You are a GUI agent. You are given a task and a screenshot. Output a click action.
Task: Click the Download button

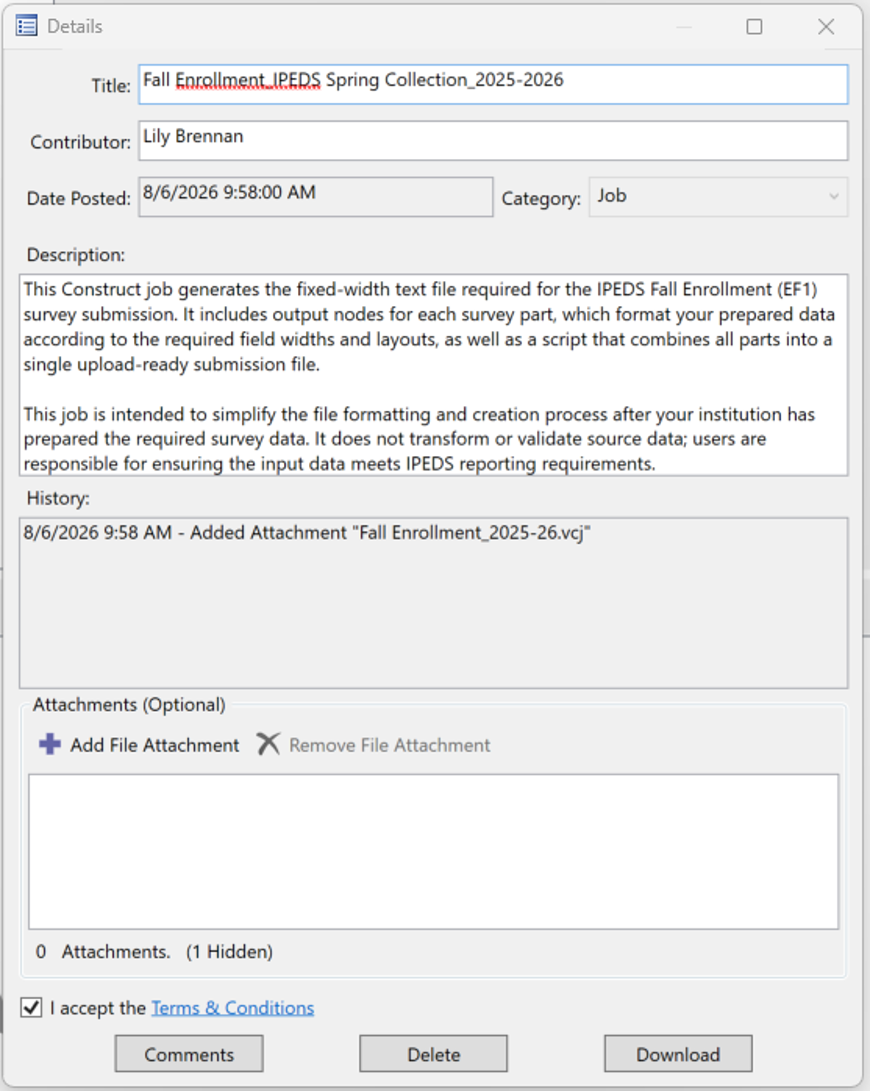tap(678, 1054)
